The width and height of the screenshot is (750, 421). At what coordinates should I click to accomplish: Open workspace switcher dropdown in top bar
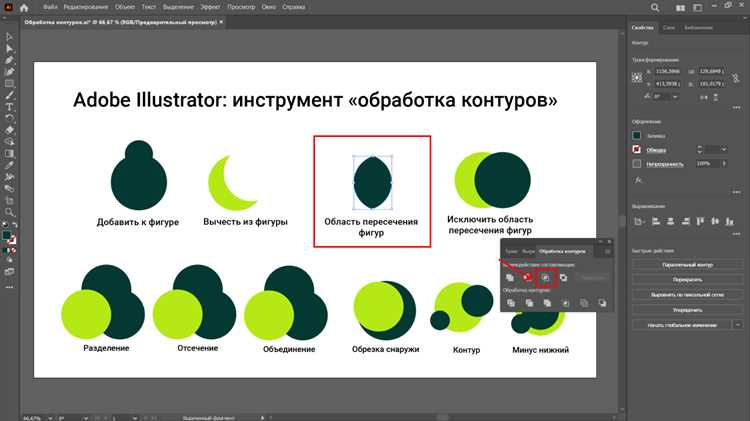[x=698, y=8]
